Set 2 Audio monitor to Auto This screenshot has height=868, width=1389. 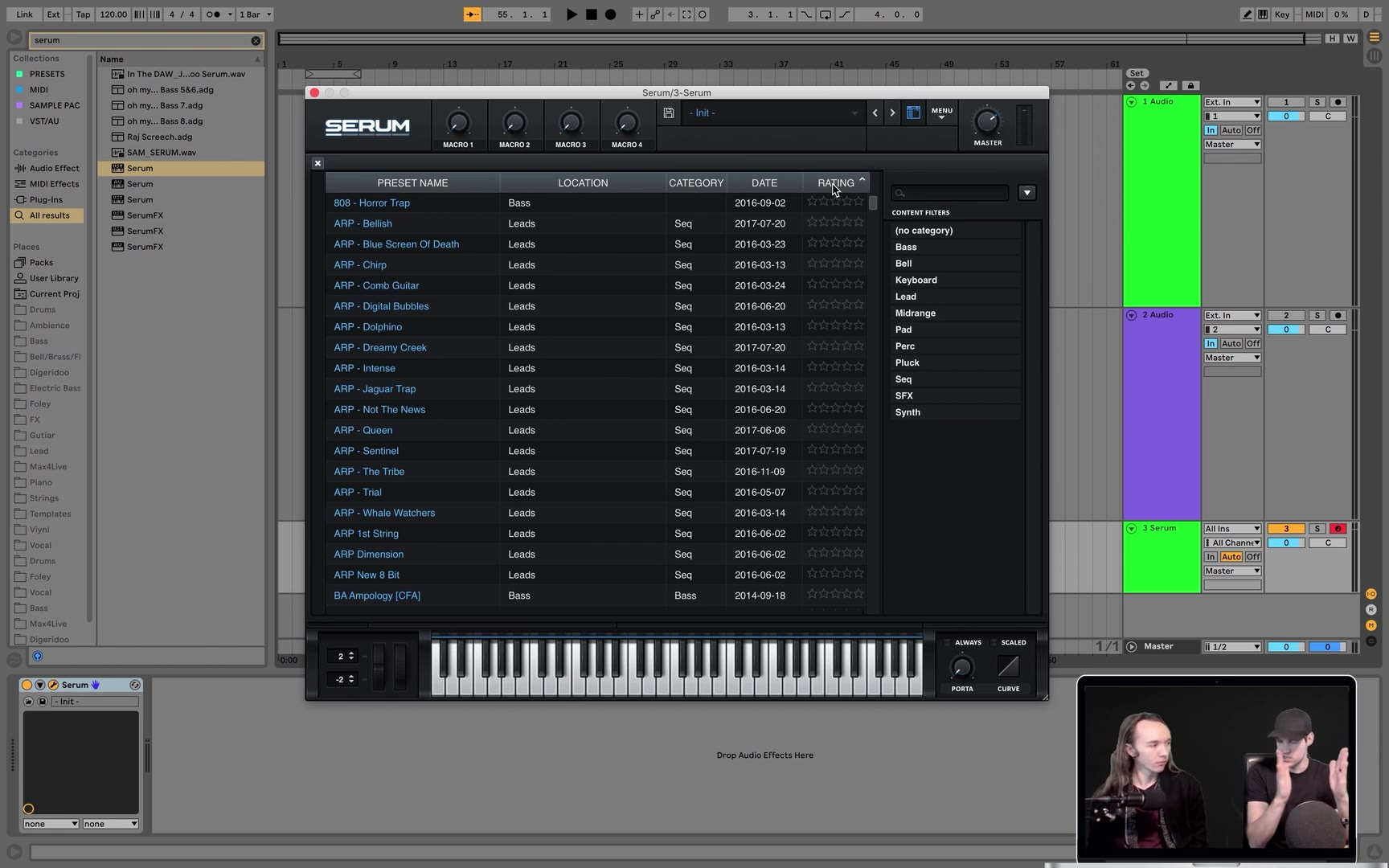pos(1231,344)
